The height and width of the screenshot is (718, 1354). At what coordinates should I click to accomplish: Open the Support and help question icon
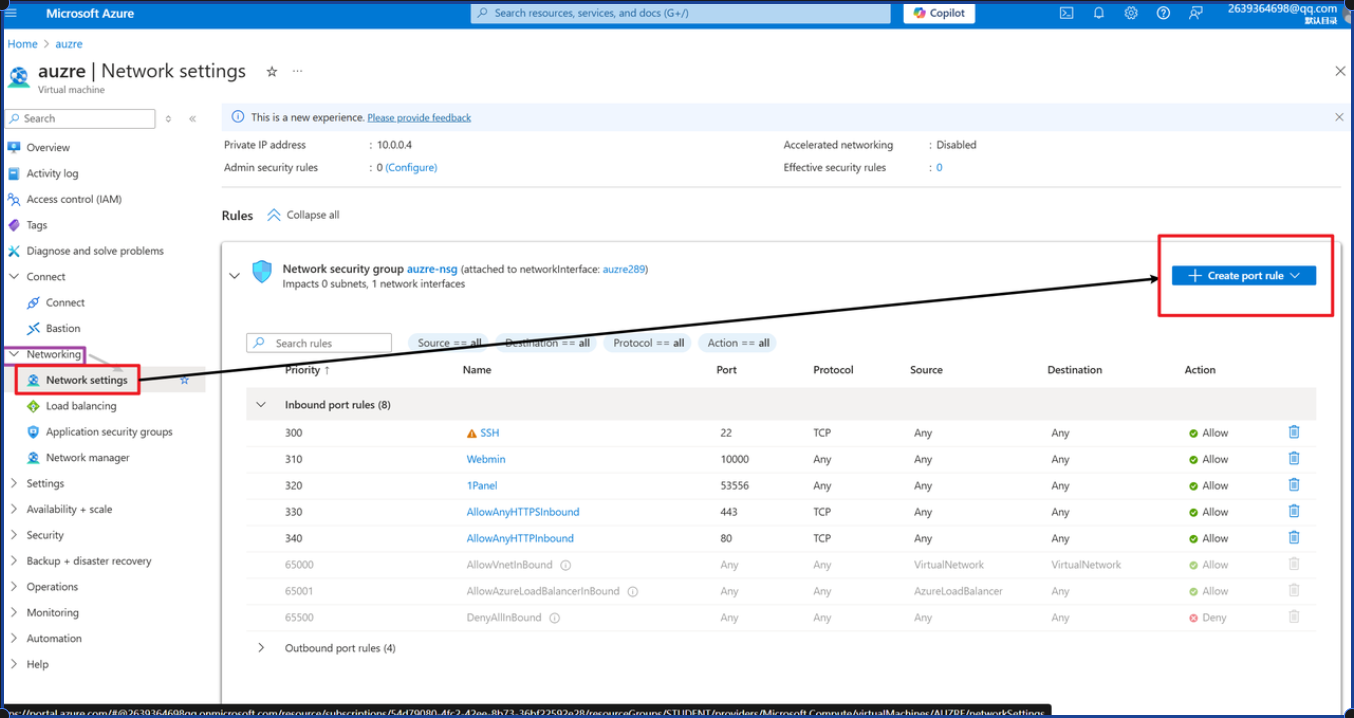(1163, 13)
